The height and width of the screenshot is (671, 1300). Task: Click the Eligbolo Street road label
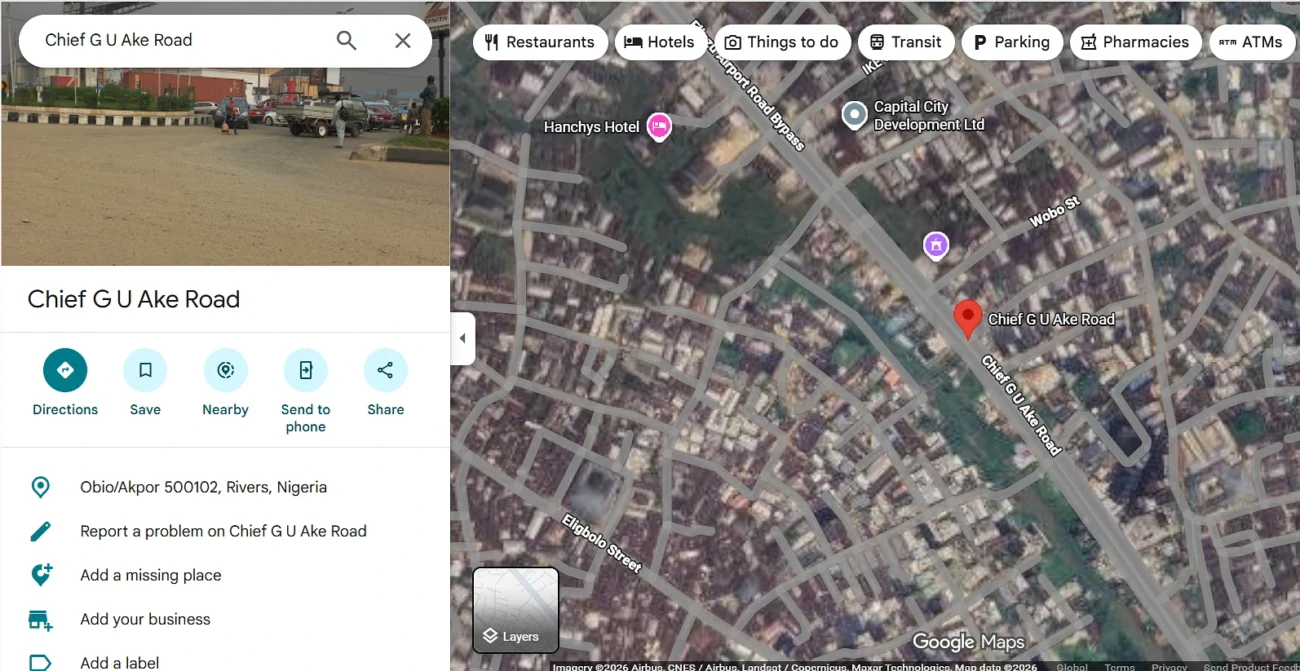pyautogui.click(x=601, y=543)
